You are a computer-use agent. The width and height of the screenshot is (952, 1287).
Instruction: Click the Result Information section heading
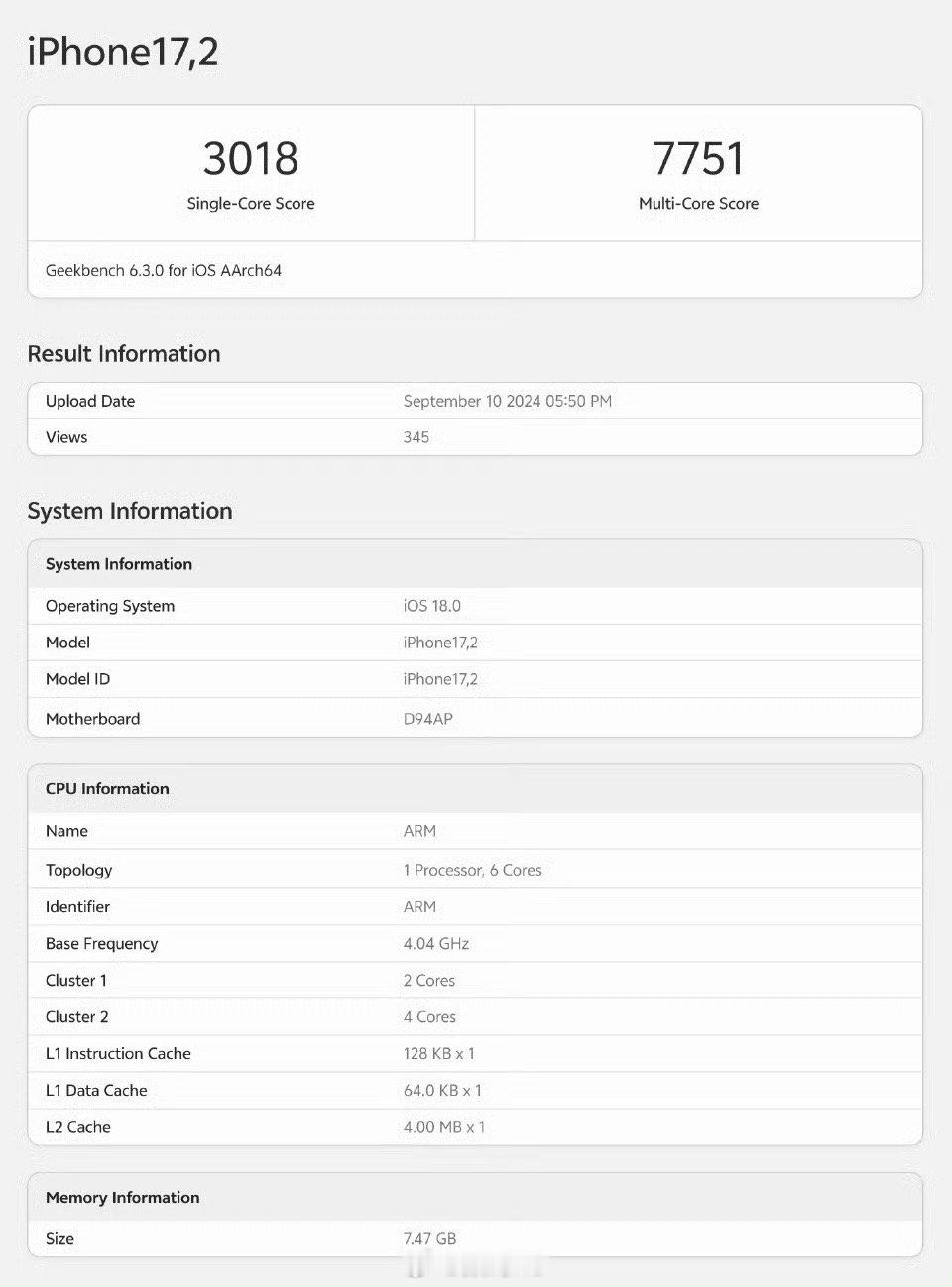(124, 354)
